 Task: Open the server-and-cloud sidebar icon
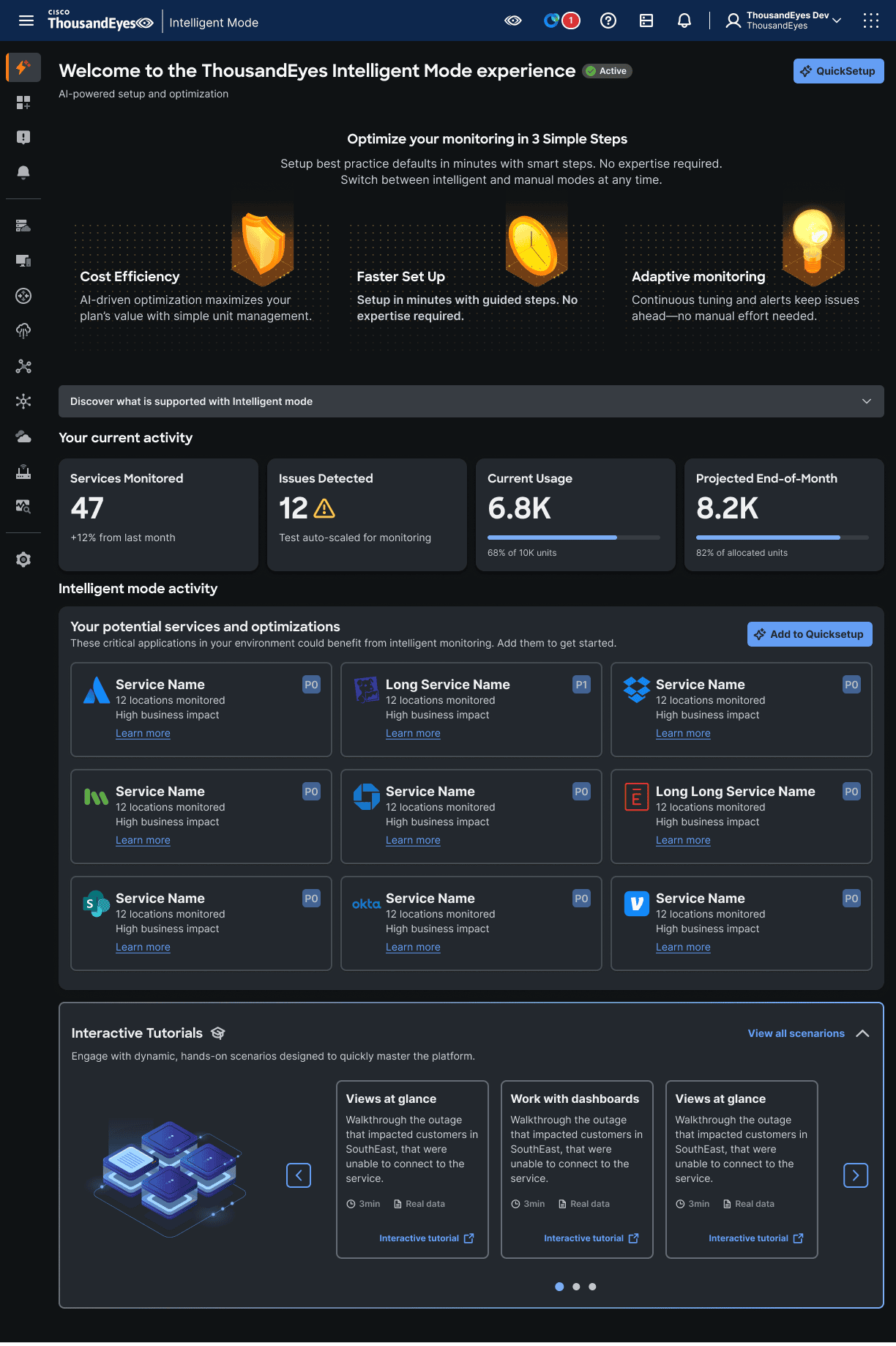point(23,226)
